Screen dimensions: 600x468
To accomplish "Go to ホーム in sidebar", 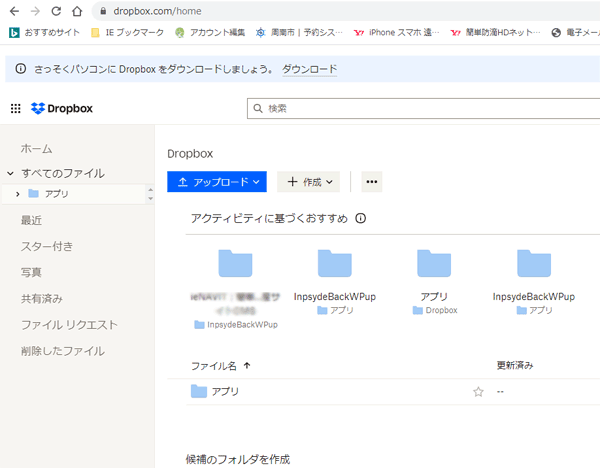I will pos(36,148).
